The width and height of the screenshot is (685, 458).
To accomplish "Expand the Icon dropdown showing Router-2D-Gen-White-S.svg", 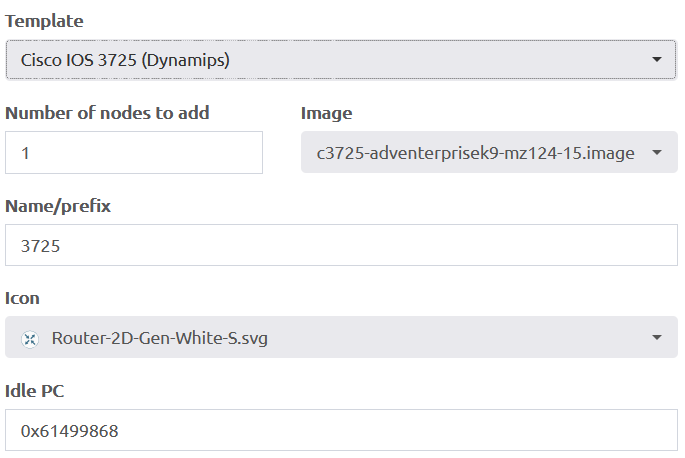I will point(341,337).
